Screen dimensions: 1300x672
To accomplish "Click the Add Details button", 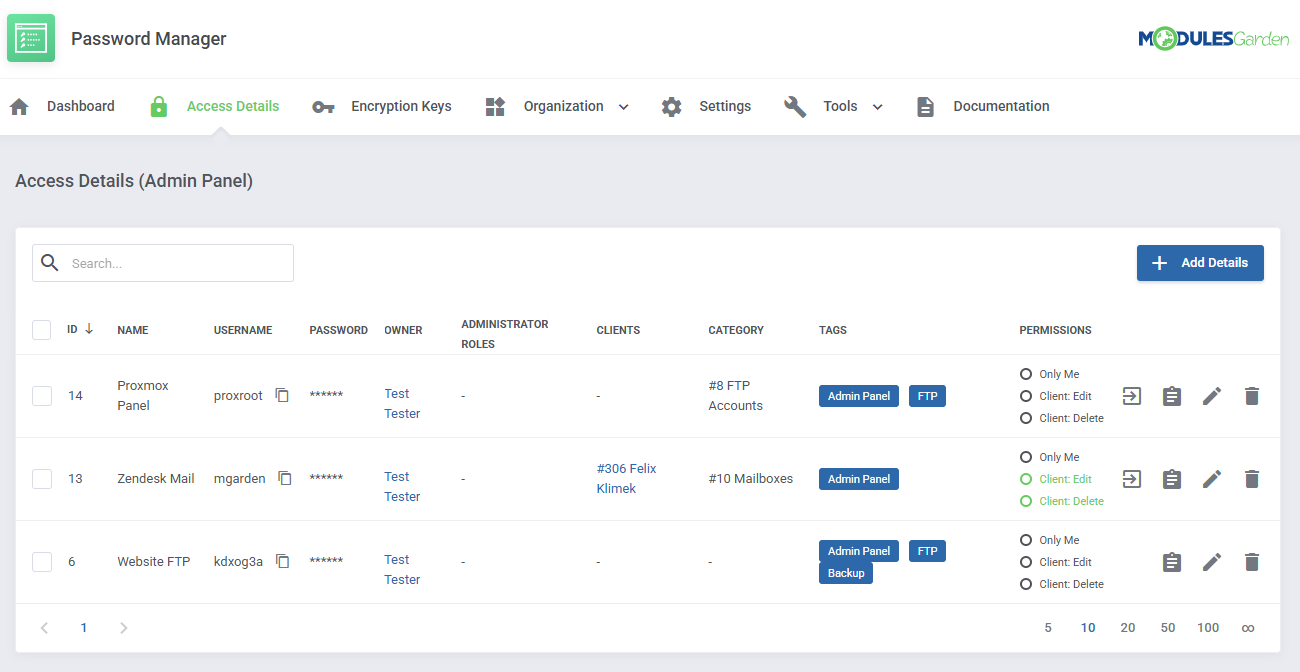I will pos(1200,263).
